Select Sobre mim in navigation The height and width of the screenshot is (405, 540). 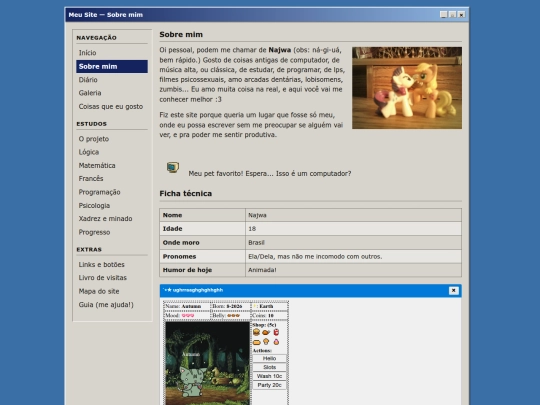pos(112,66)
